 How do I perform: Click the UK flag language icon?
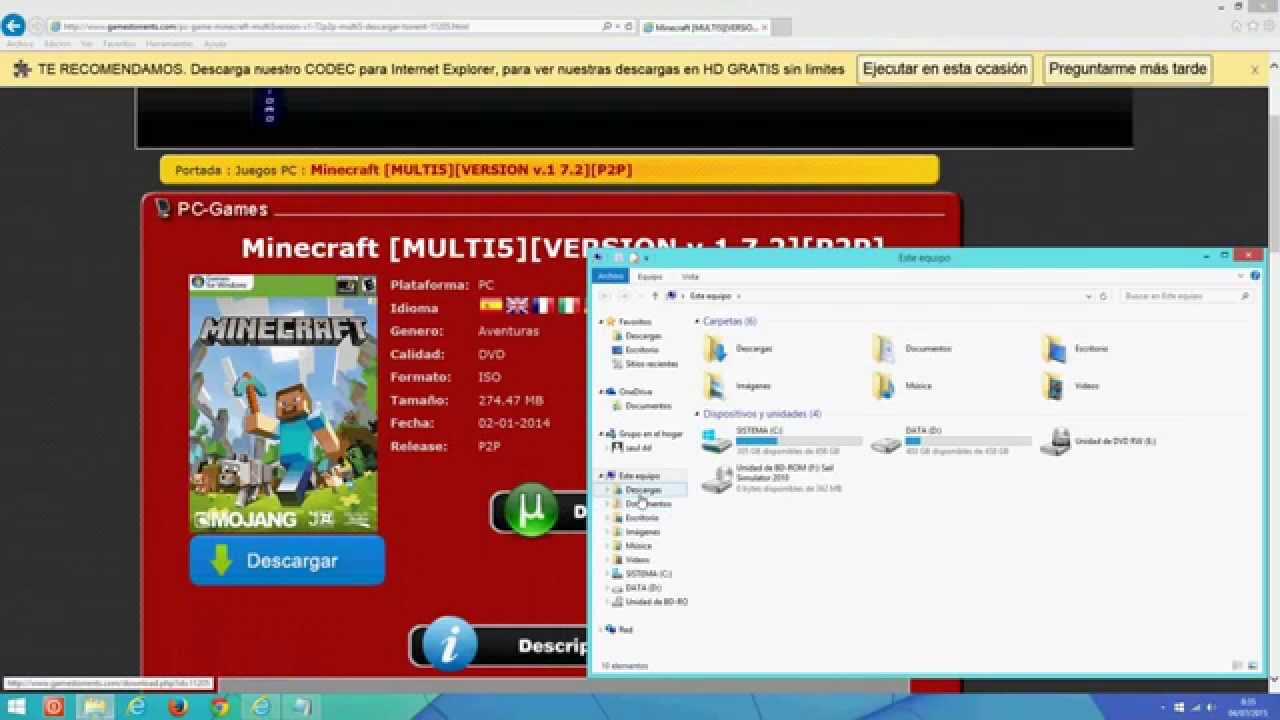click(517, 305)
